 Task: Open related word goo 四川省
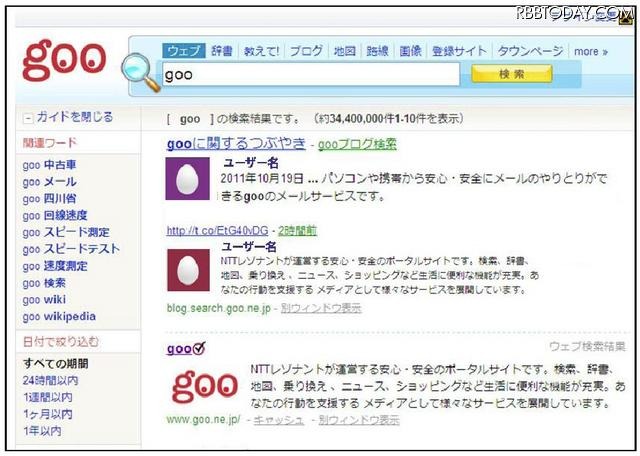49,199
